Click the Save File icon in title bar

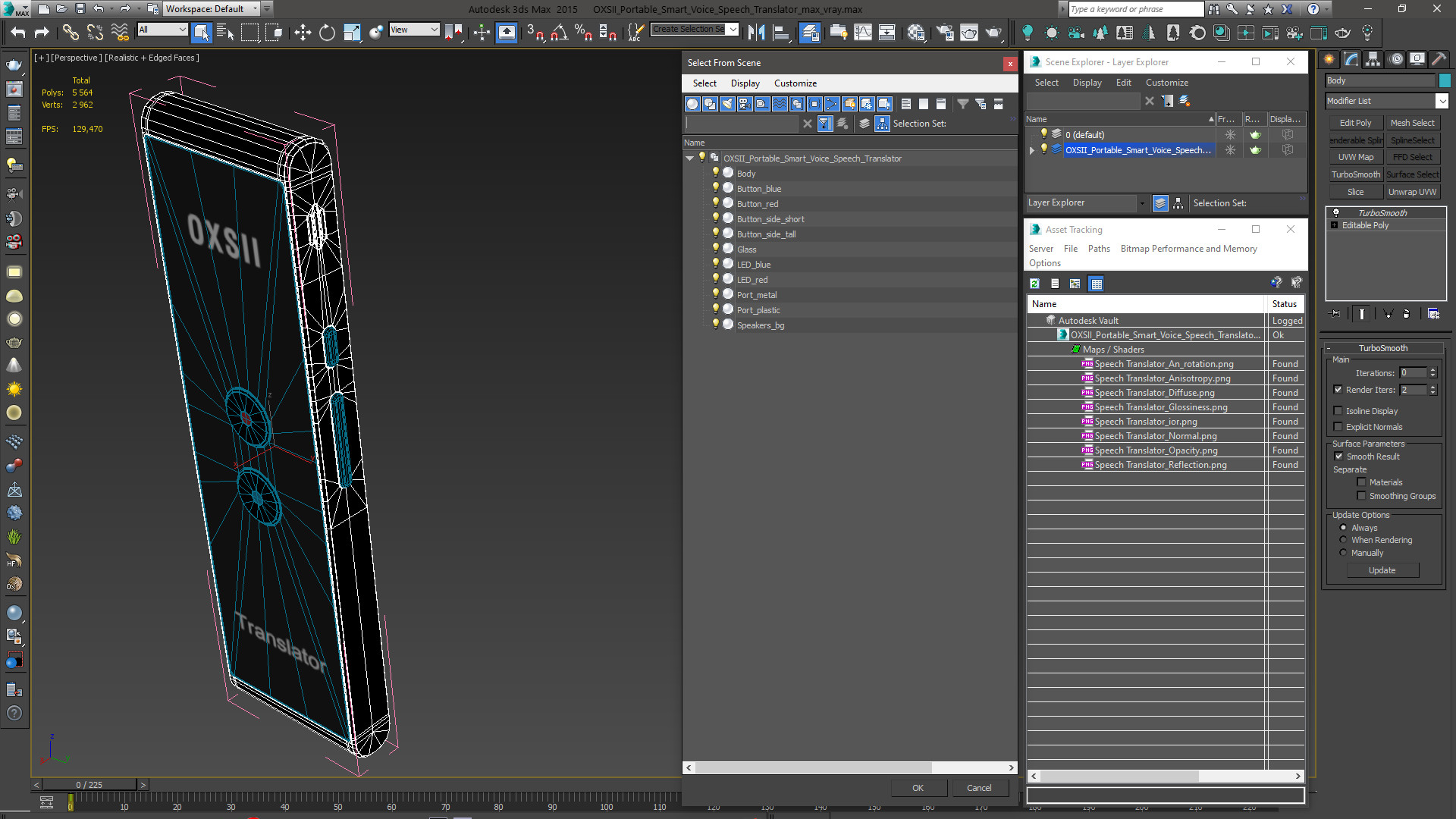(80, 9)
